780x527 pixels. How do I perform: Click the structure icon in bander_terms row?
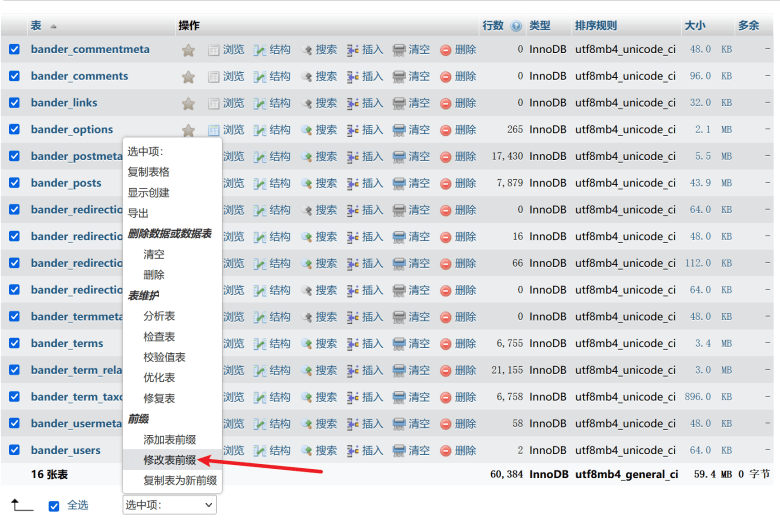point(260,344)
